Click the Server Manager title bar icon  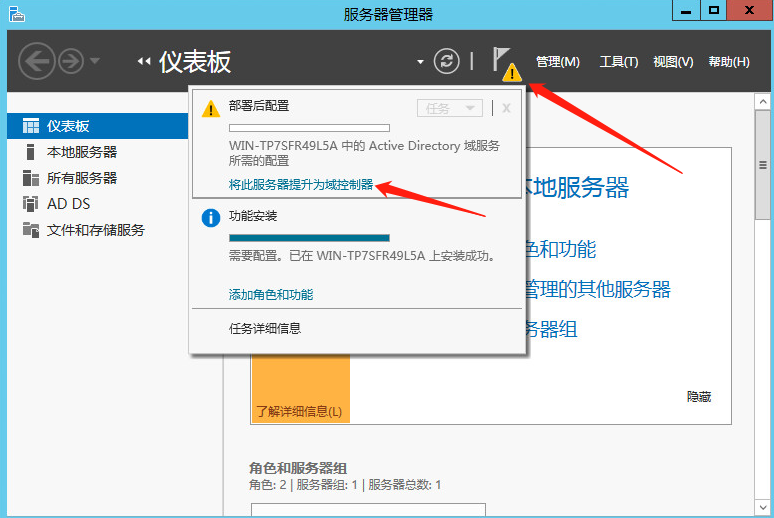[x=17, y=14]
